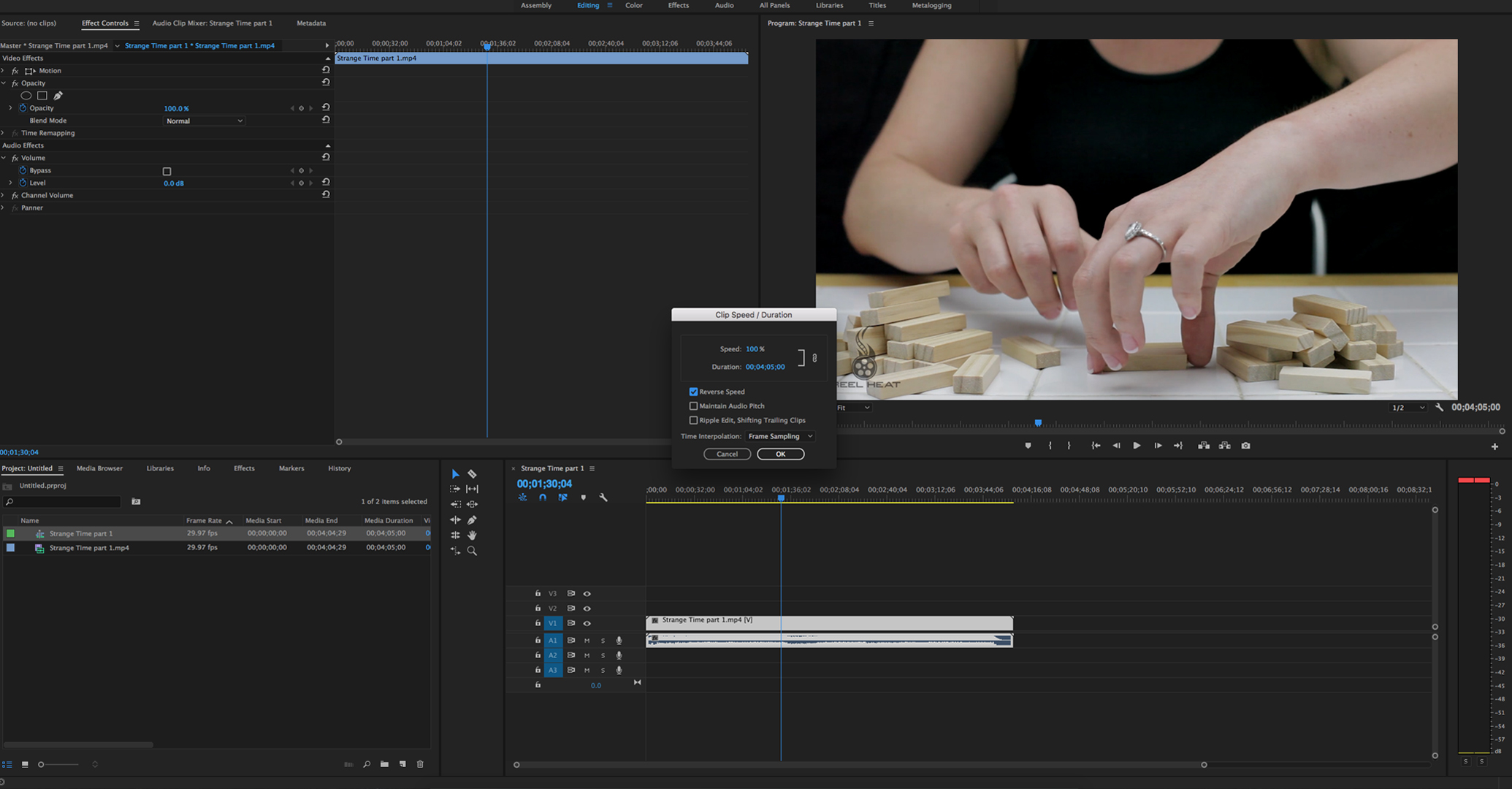
Task: Expand Time Remapping effect
Action: pos(3,133)
